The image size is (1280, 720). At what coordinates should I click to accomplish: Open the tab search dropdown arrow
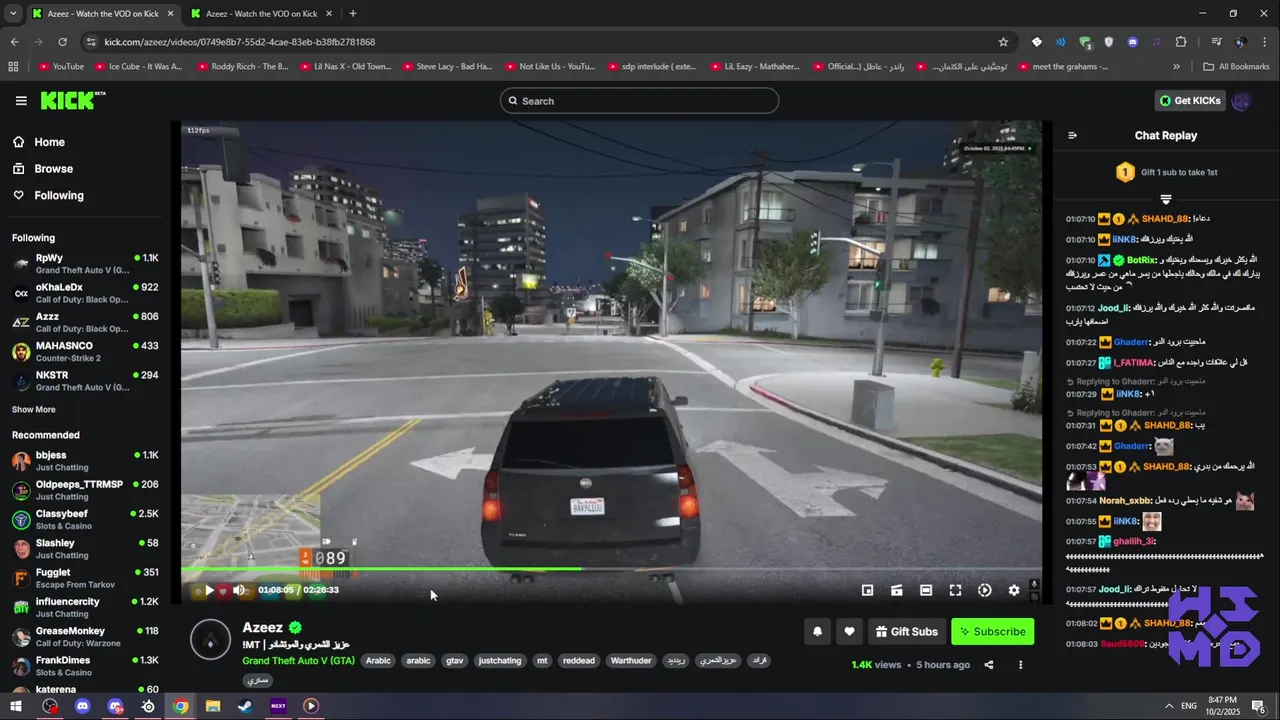13,14
